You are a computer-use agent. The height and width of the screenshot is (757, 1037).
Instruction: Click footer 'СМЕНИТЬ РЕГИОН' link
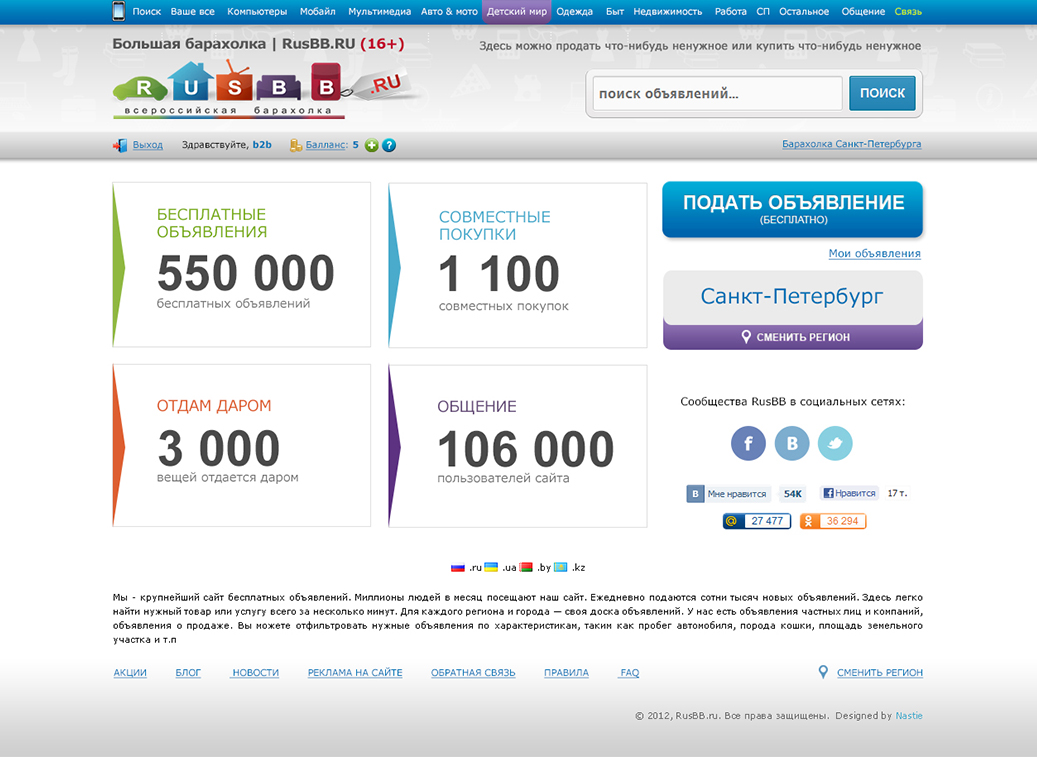pos(880,672)
